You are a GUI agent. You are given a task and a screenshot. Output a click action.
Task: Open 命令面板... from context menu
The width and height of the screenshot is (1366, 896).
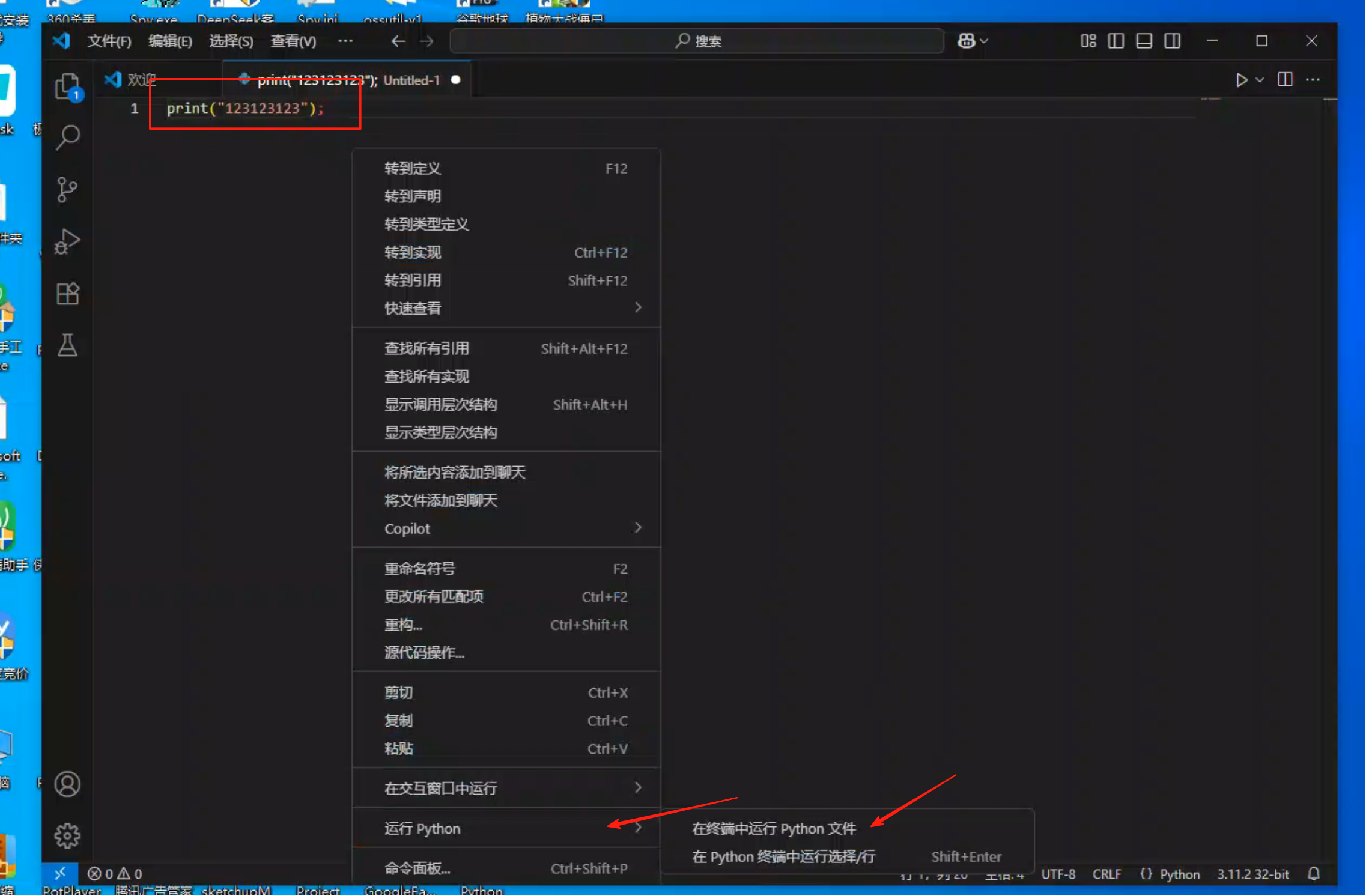(506, 868)
